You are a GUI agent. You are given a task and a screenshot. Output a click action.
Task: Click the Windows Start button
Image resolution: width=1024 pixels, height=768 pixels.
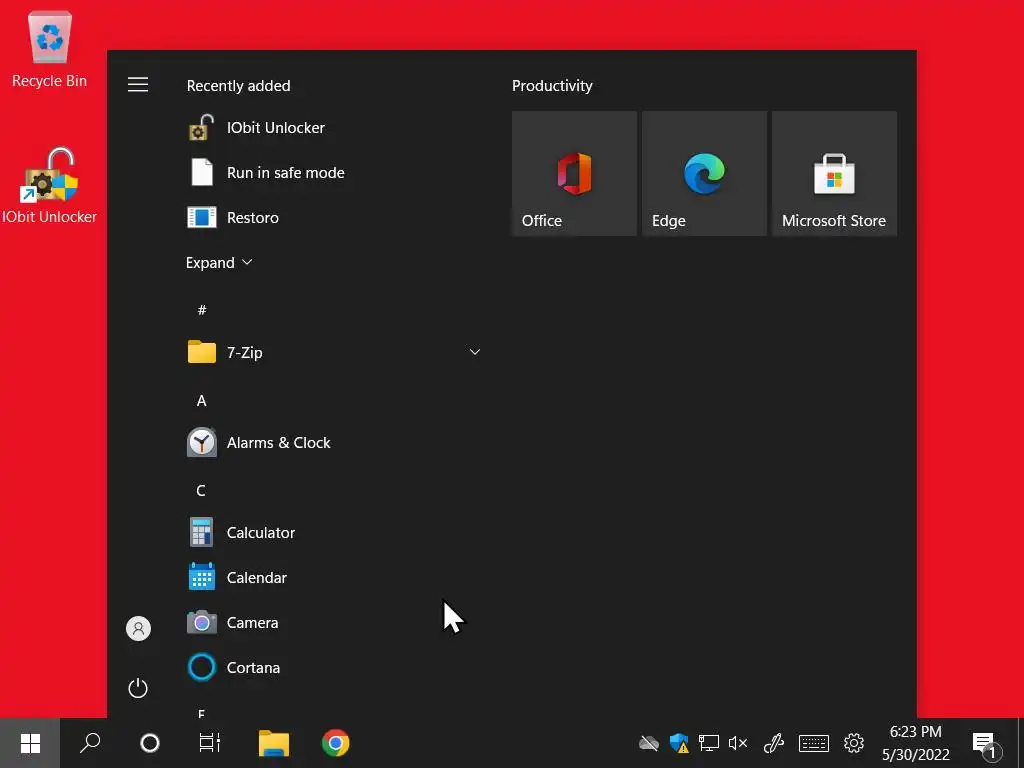tap(30, 743)
